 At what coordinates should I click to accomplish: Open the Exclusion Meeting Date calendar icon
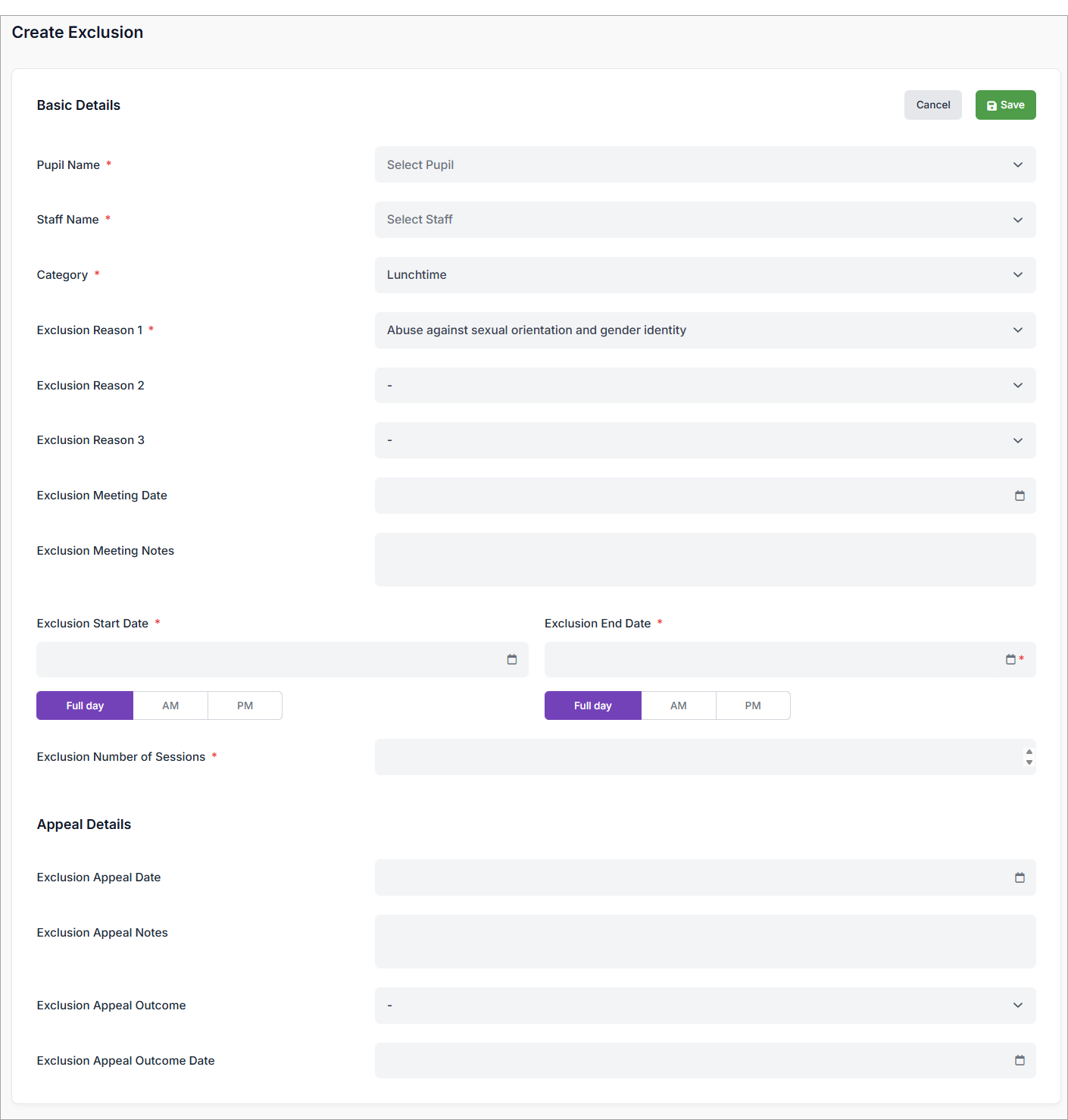1020,496
